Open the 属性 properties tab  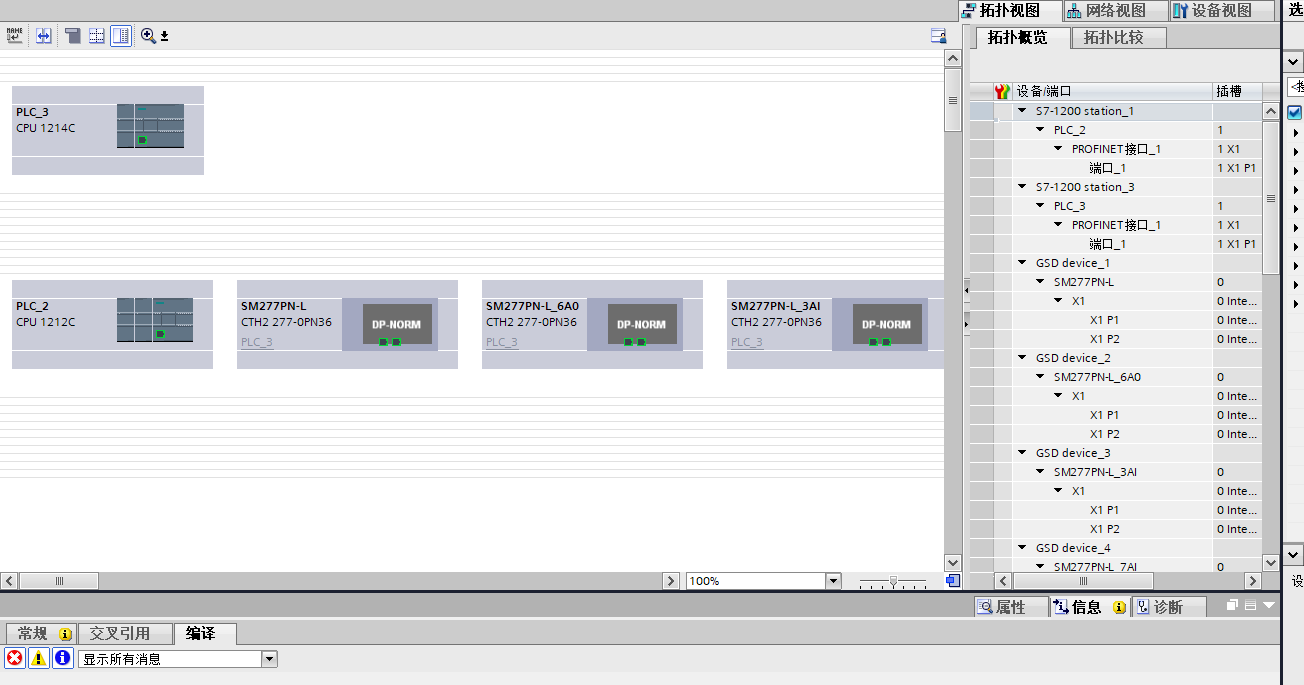(x=1011, y=607)
